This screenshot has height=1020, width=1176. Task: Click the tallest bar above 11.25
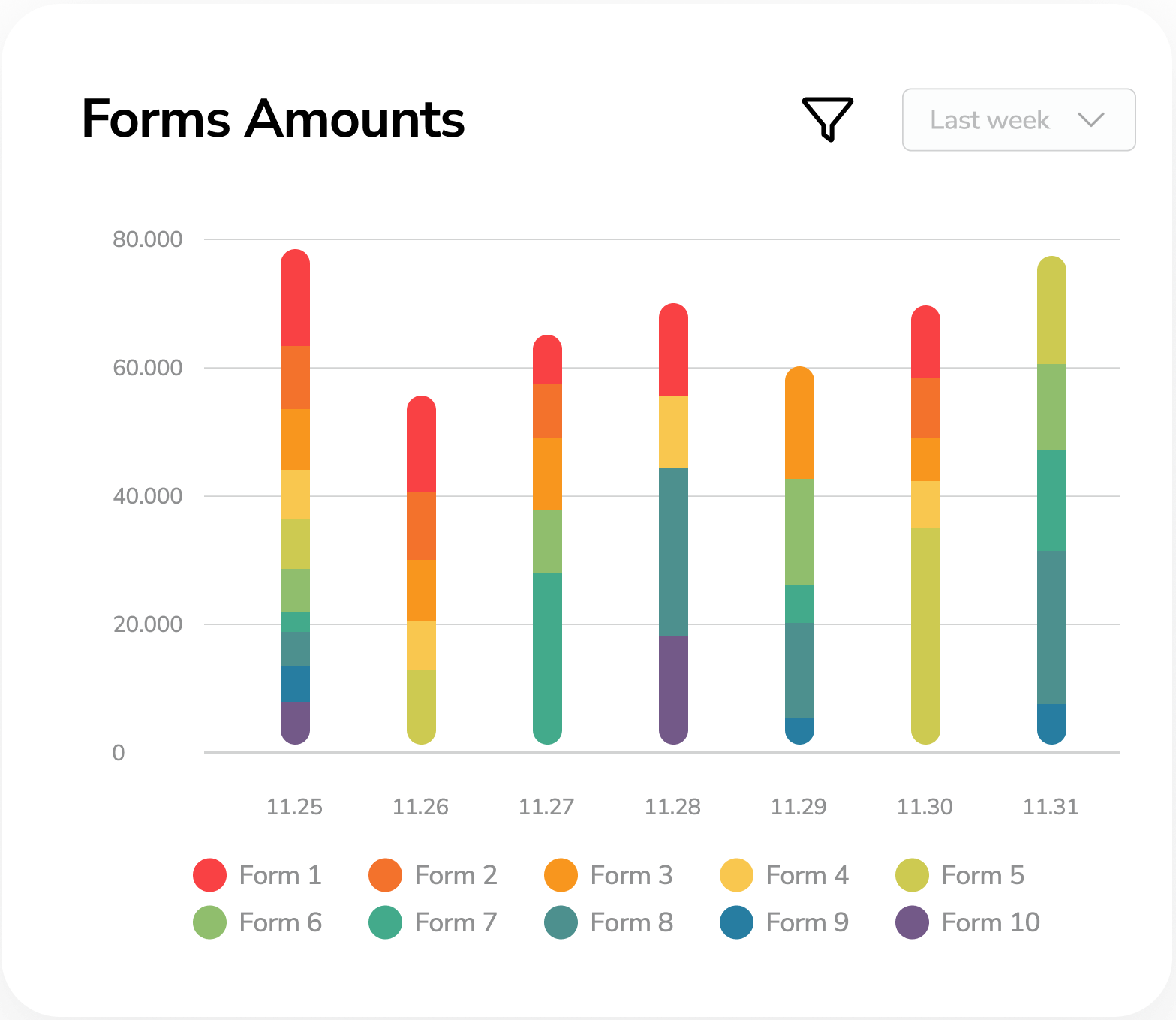click(x=296, y=495)
